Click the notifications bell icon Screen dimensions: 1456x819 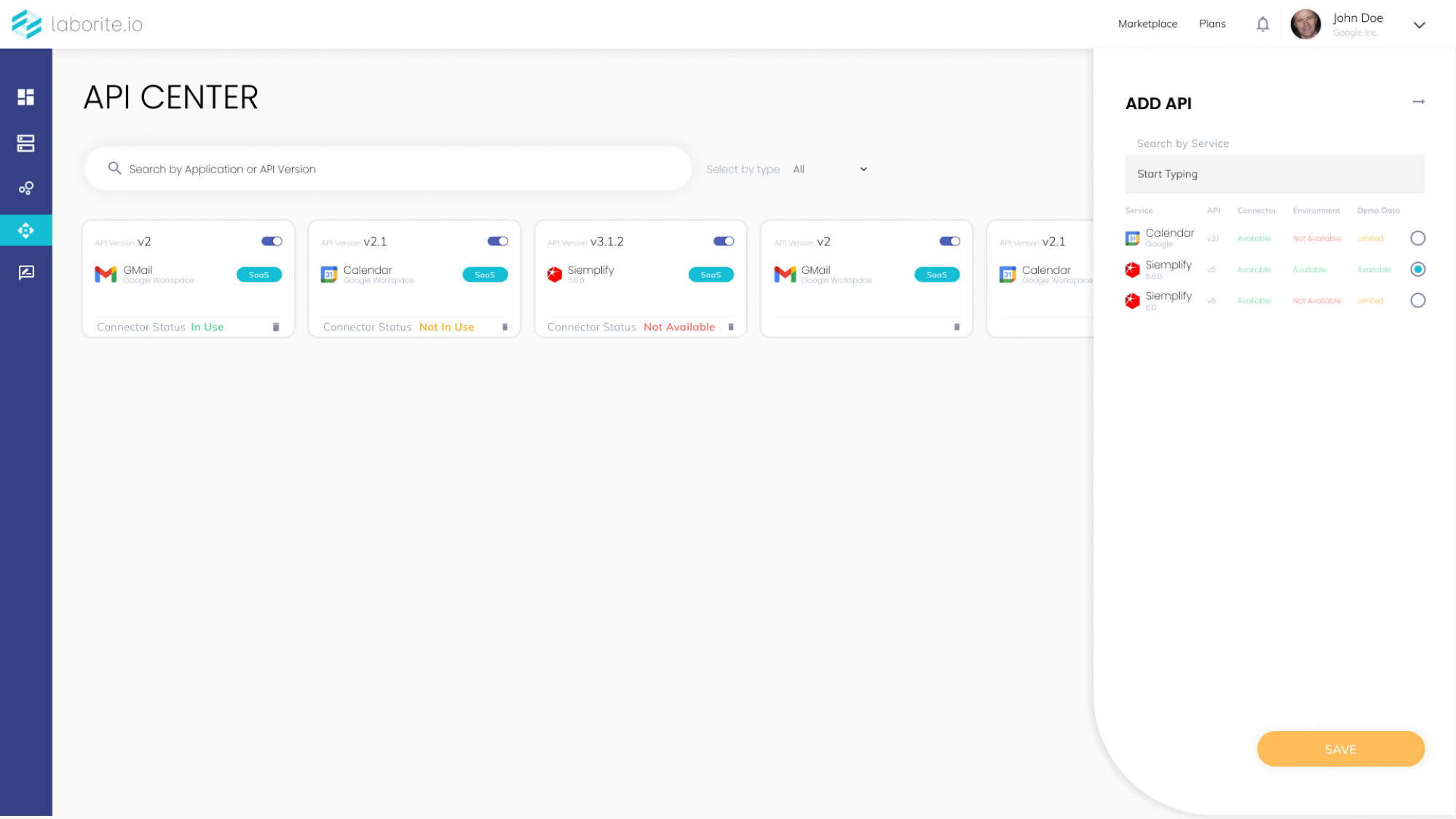(x=1262, y=24)
